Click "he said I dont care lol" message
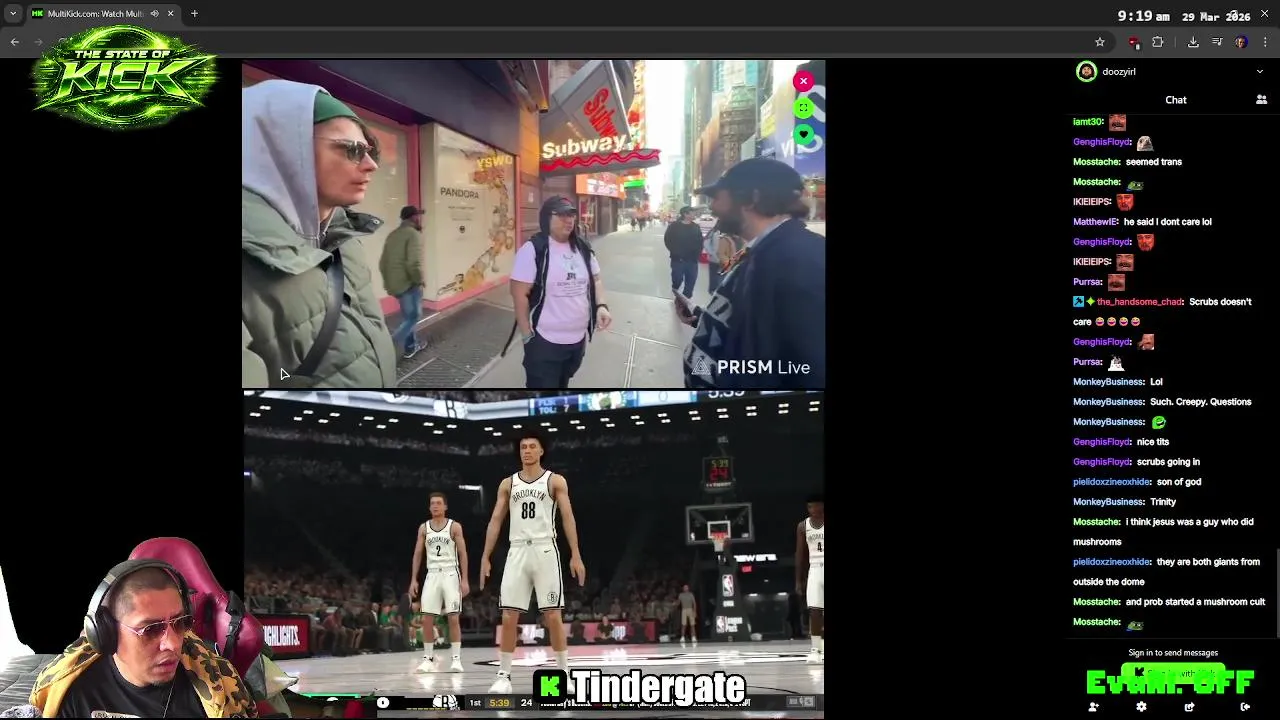The width and height of the screenshot is (1280, 720). pyautogui.click(x=1167, y=222)
